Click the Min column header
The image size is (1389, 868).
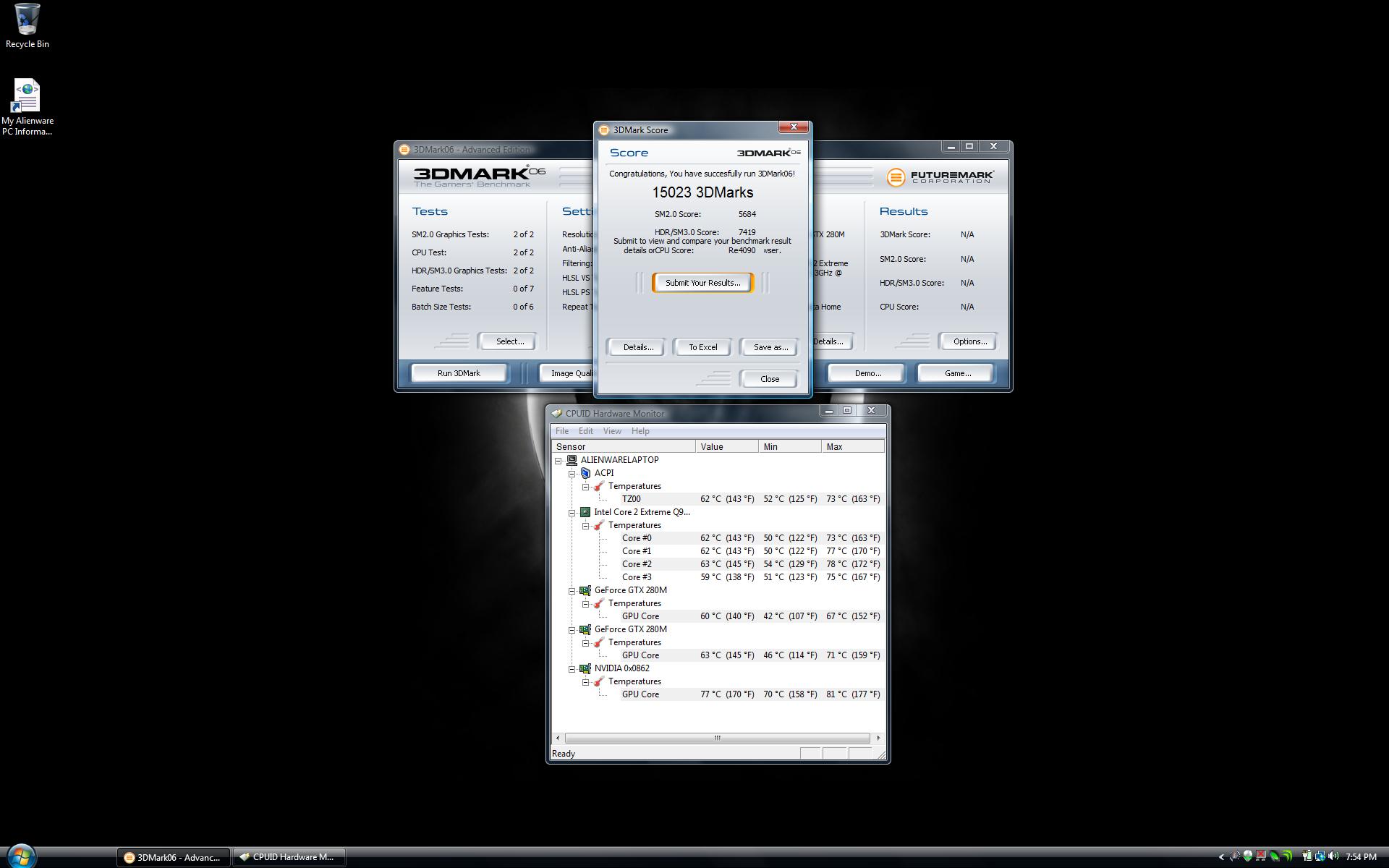pyautogui.click(x=790, y=447)
